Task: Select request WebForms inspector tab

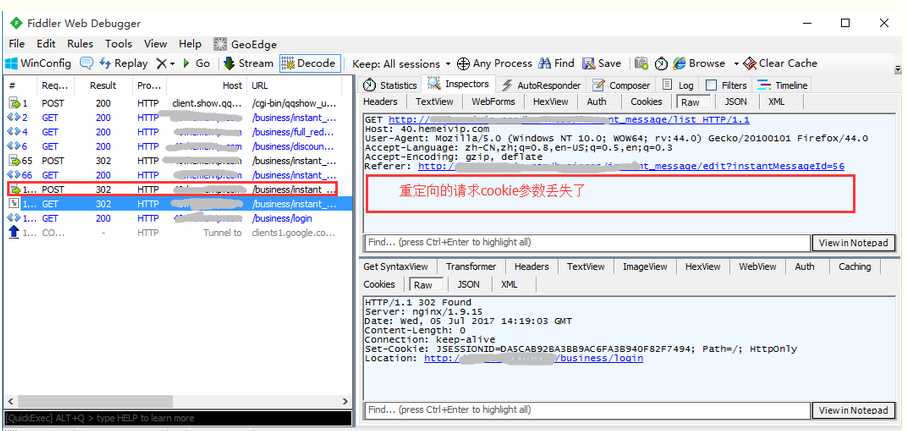Action: pyautogui.click(x=493, y=102)
